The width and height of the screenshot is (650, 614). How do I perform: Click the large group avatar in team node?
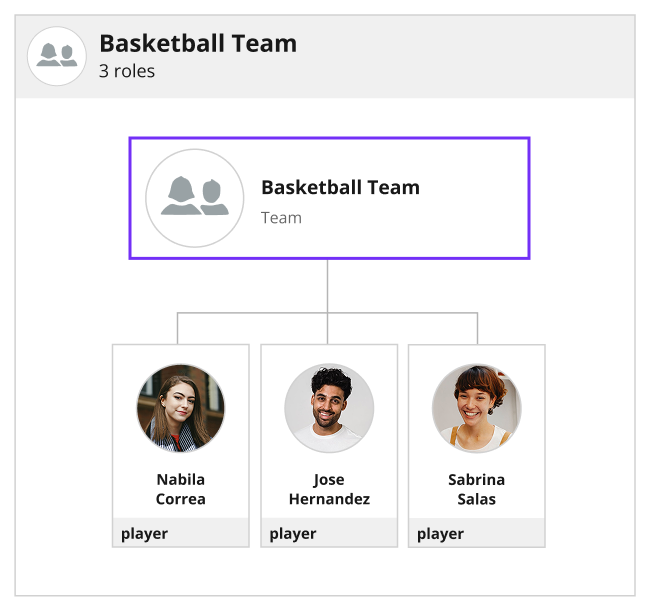click(195, 198)
